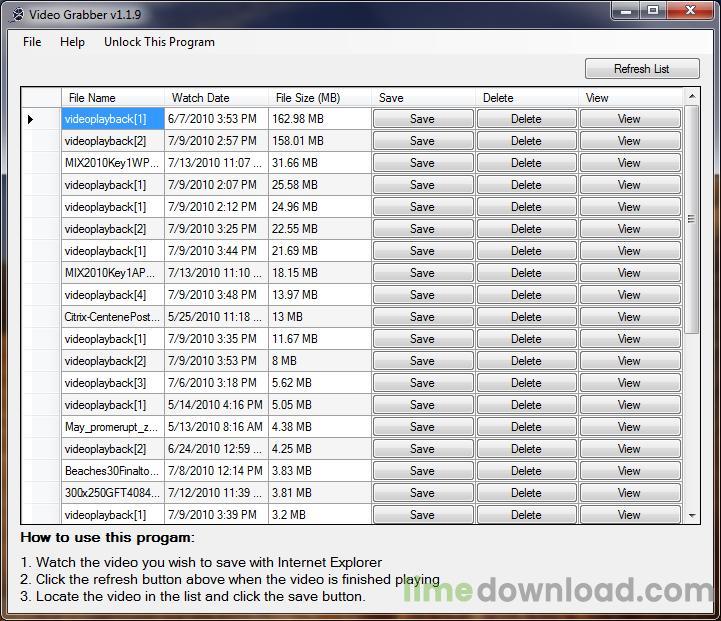View the Citrix-CentenePost video
Image resolution: width=721 pixels, height=621 pixels.
click(x=629, y=317)
